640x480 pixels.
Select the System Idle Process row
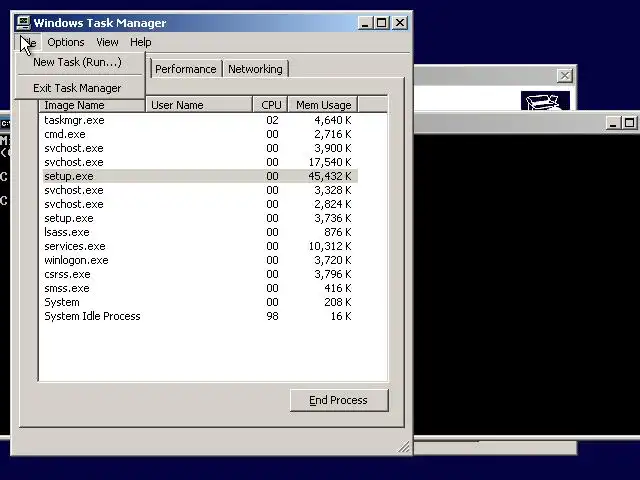[200, 316]
